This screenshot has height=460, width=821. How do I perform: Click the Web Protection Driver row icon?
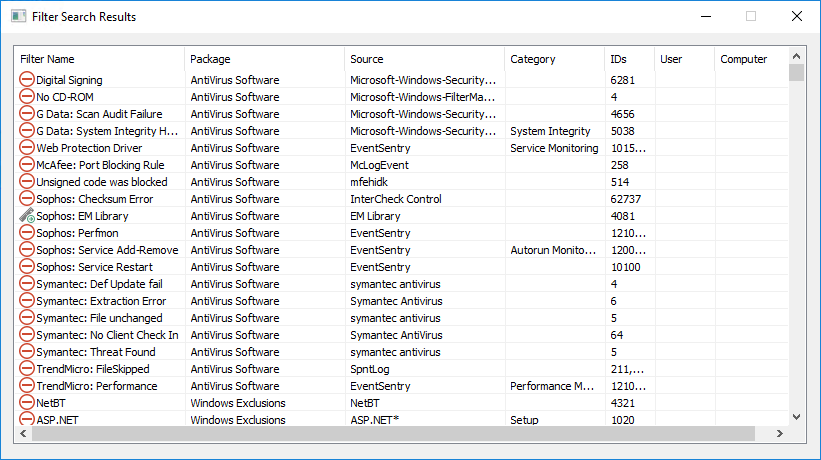pyautogui.click(x=27, y=147)
